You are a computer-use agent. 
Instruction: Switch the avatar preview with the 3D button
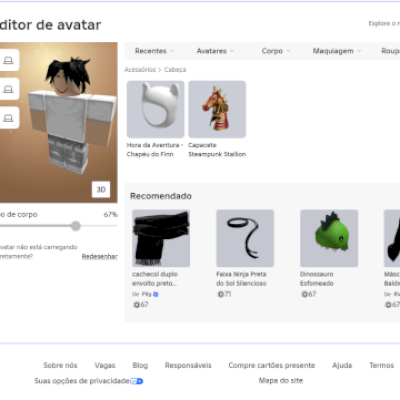[101, 189]
